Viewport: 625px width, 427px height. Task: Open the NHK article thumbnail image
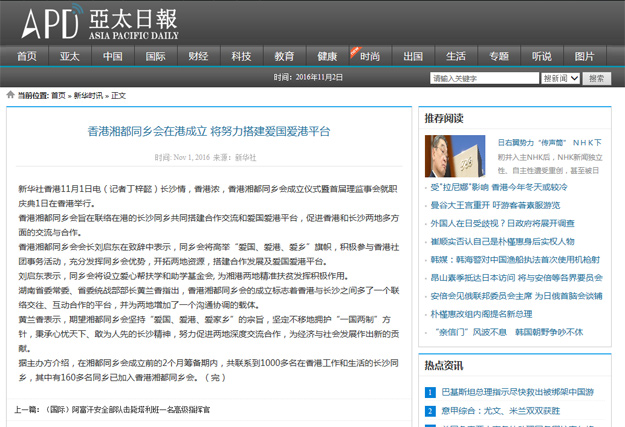tap(456, 155)
